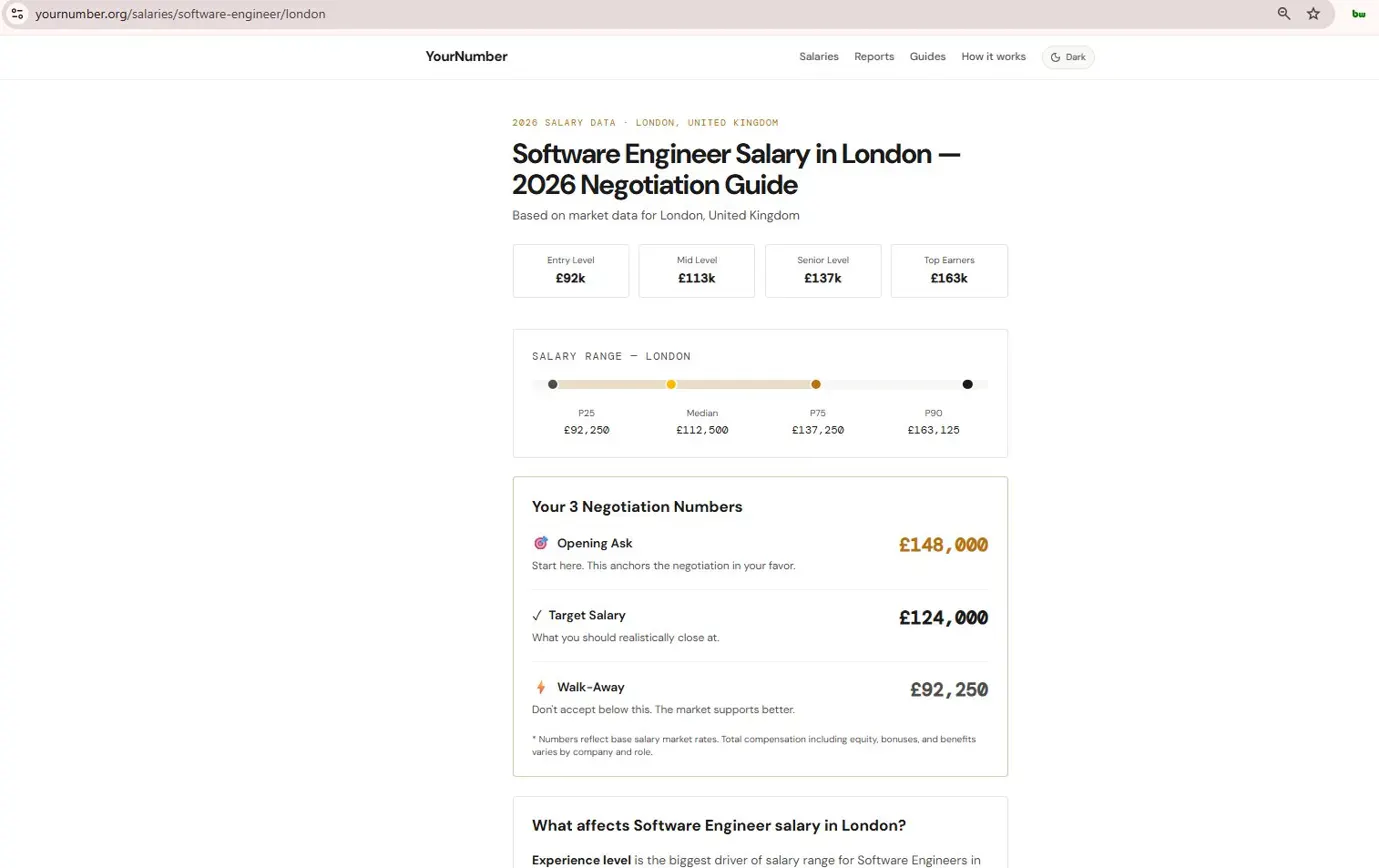Open browser zoom magnifier icon

pyautogui.click(x=1284, y=14)
